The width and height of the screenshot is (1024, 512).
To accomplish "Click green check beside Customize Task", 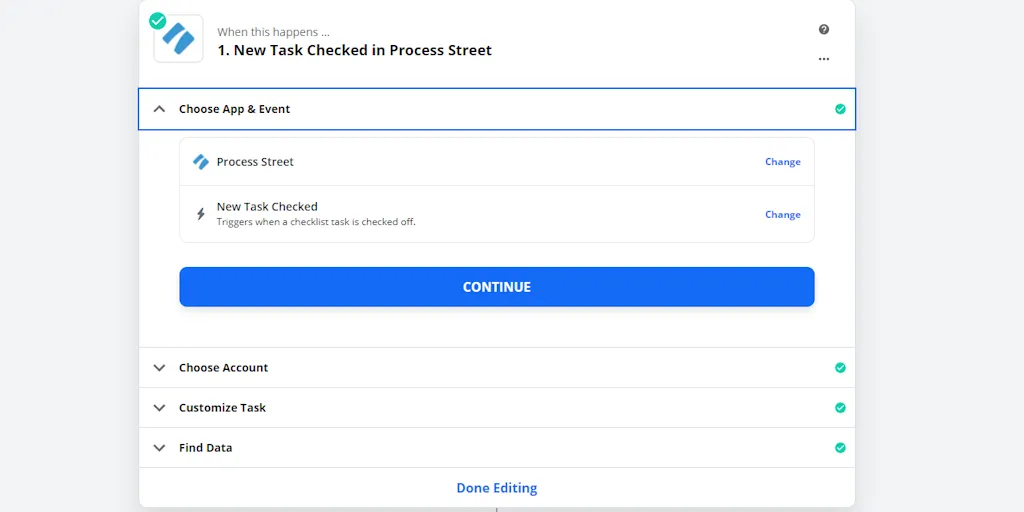I will (840, 408).
